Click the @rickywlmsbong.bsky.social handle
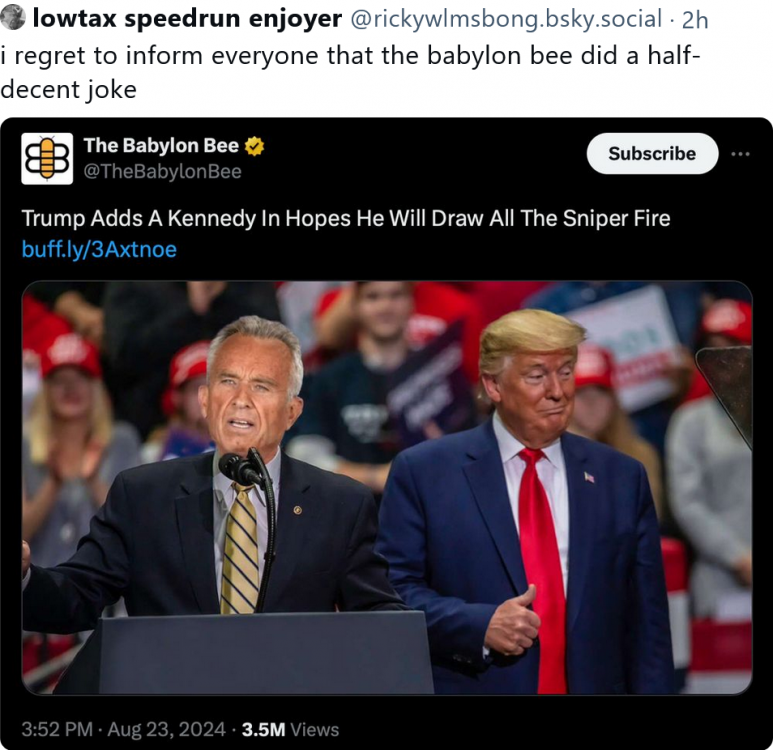 (506, 19)
